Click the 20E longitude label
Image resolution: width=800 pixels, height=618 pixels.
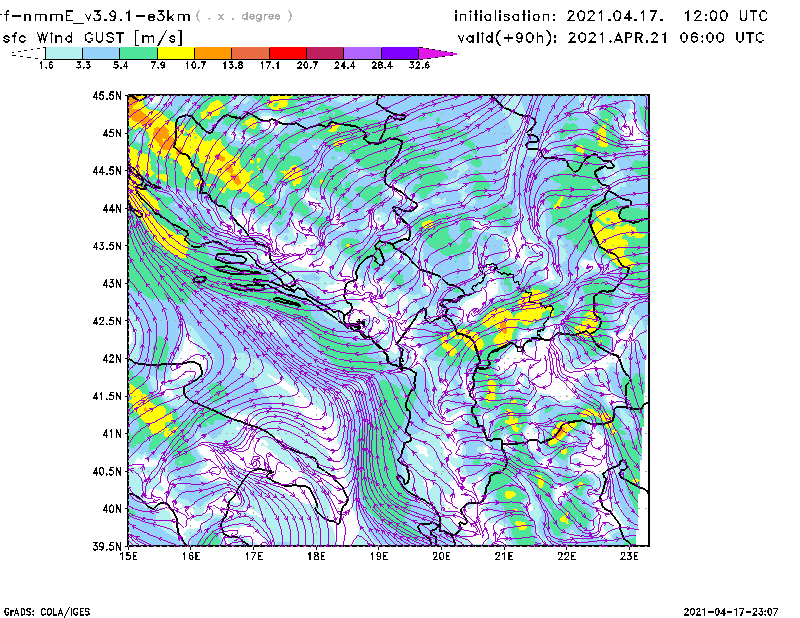point(441,556)
